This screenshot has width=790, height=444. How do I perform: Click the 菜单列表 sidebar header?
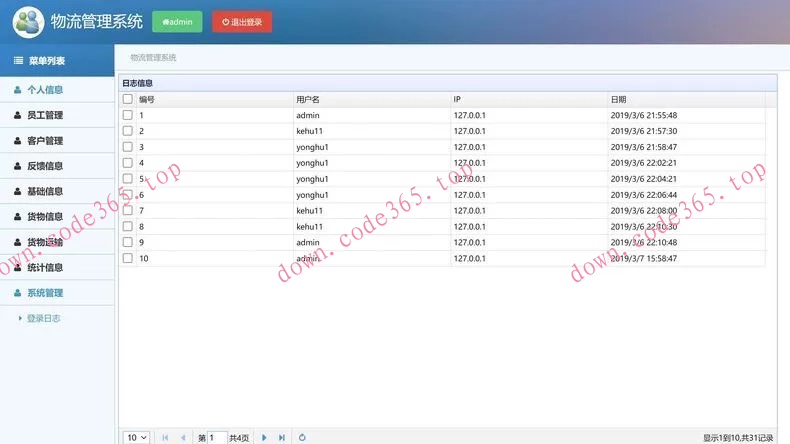[x=57, y=60]
